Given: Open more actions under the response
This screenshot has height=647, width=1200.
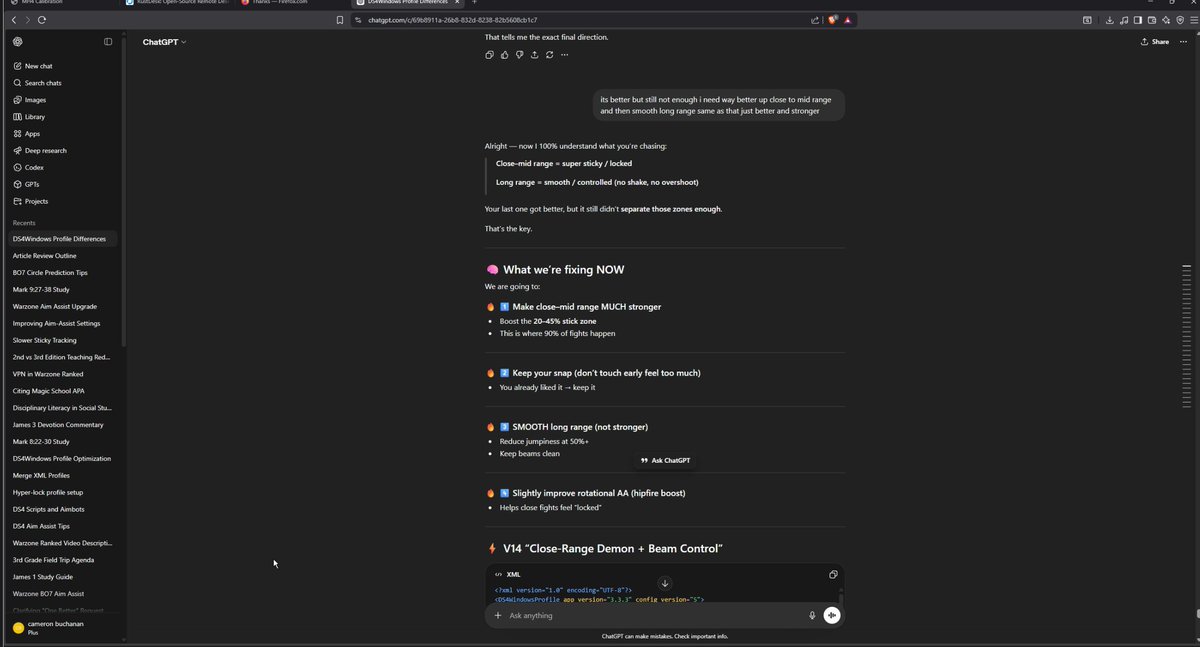Looking at the screenshot, I should click(564, 55).
